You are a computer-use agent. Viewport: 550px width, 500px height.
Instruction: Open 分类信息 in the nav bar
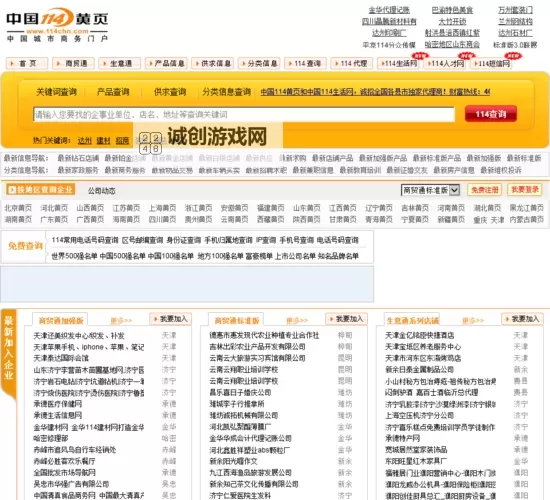pyautogui.click(x=259, y=64)
